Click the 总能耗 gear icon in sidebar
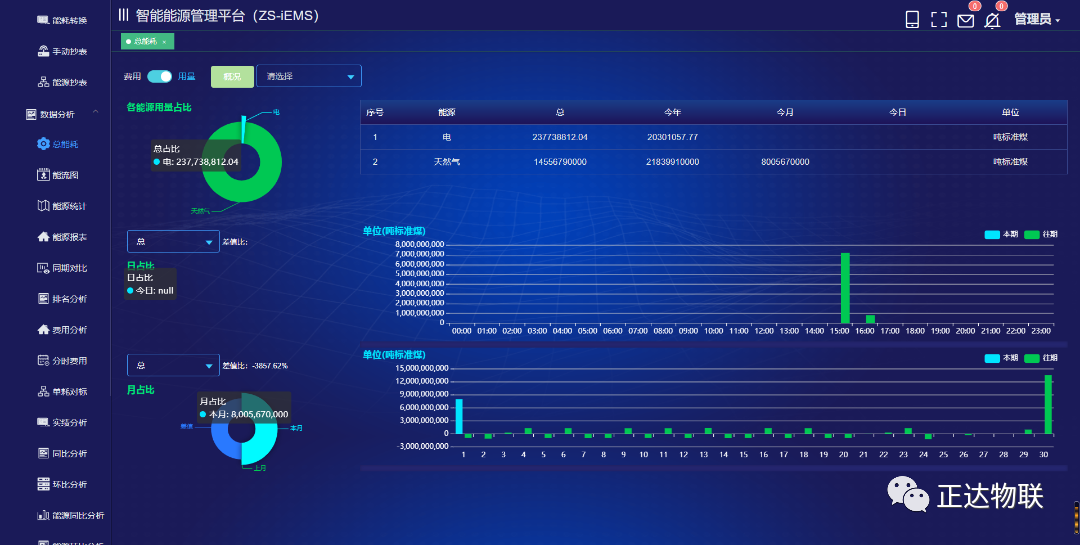Image resolution: width=1080 pixels, height=545 pixels. pos(43,143)
